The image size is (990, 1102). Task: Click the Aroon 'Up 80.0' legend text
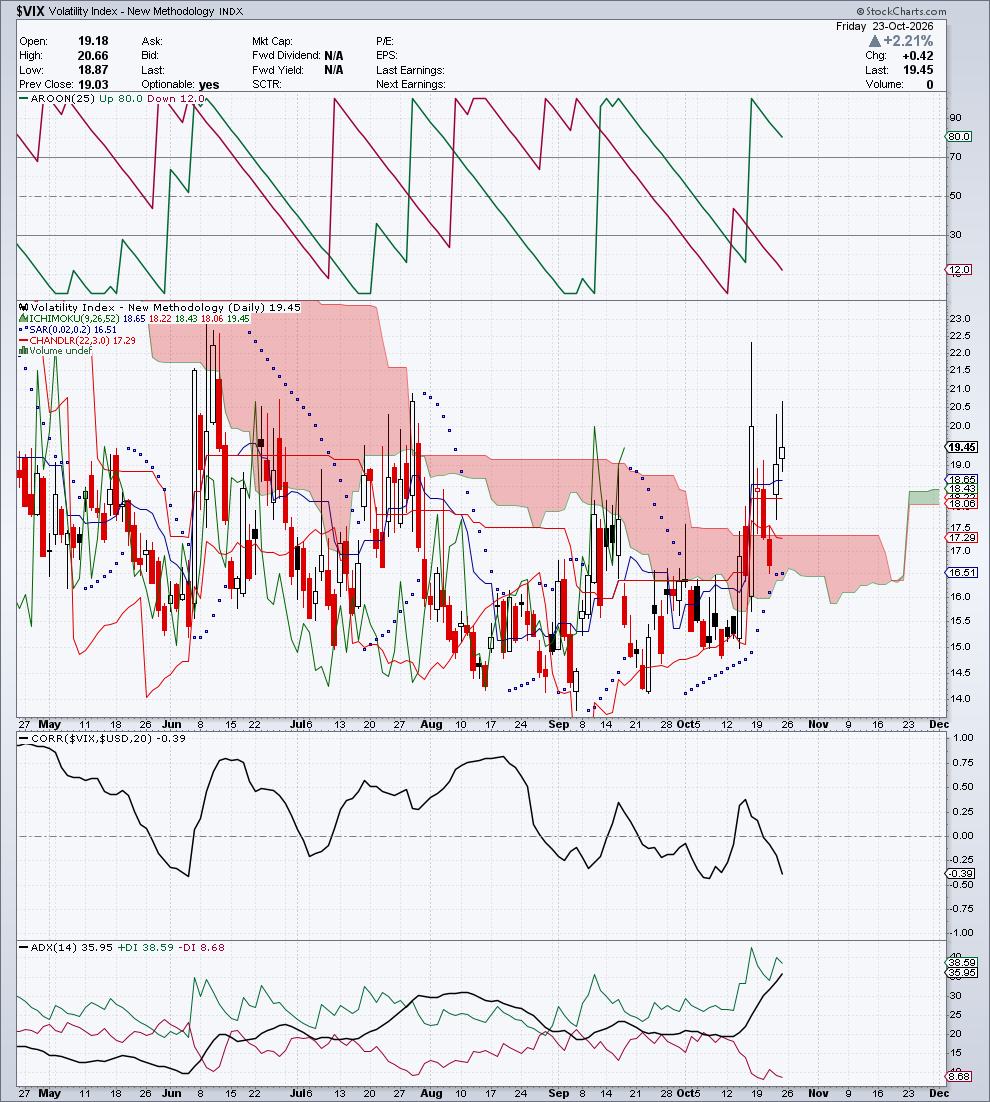click(x=121, y=98)
